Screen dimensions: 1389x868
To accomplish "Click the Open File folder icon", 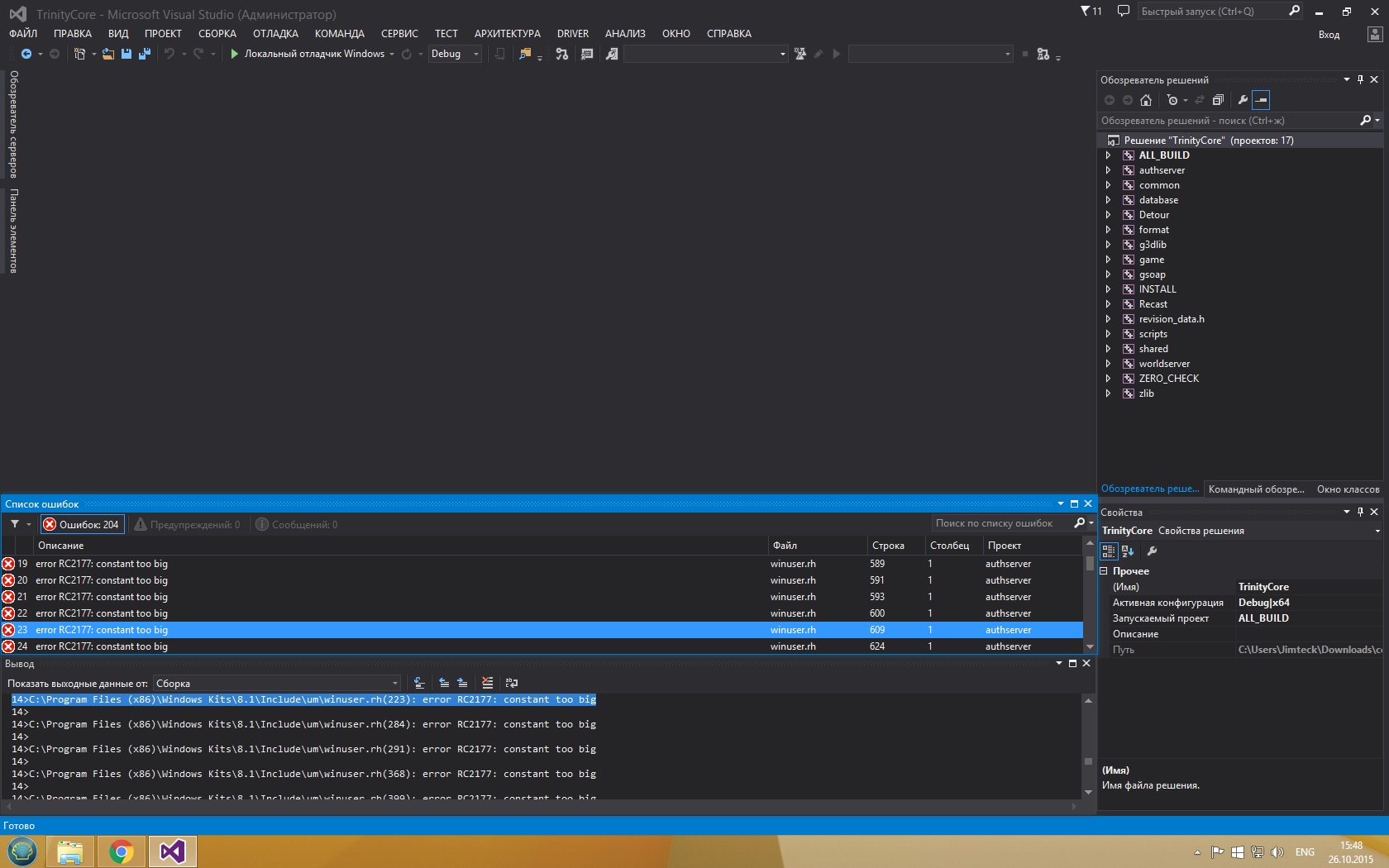I will pos(107,54).
